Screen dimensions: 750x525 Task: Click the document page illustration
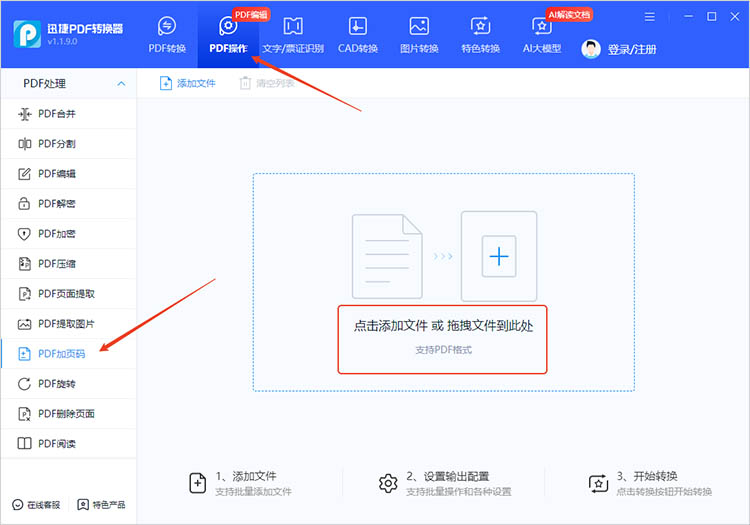387,256
